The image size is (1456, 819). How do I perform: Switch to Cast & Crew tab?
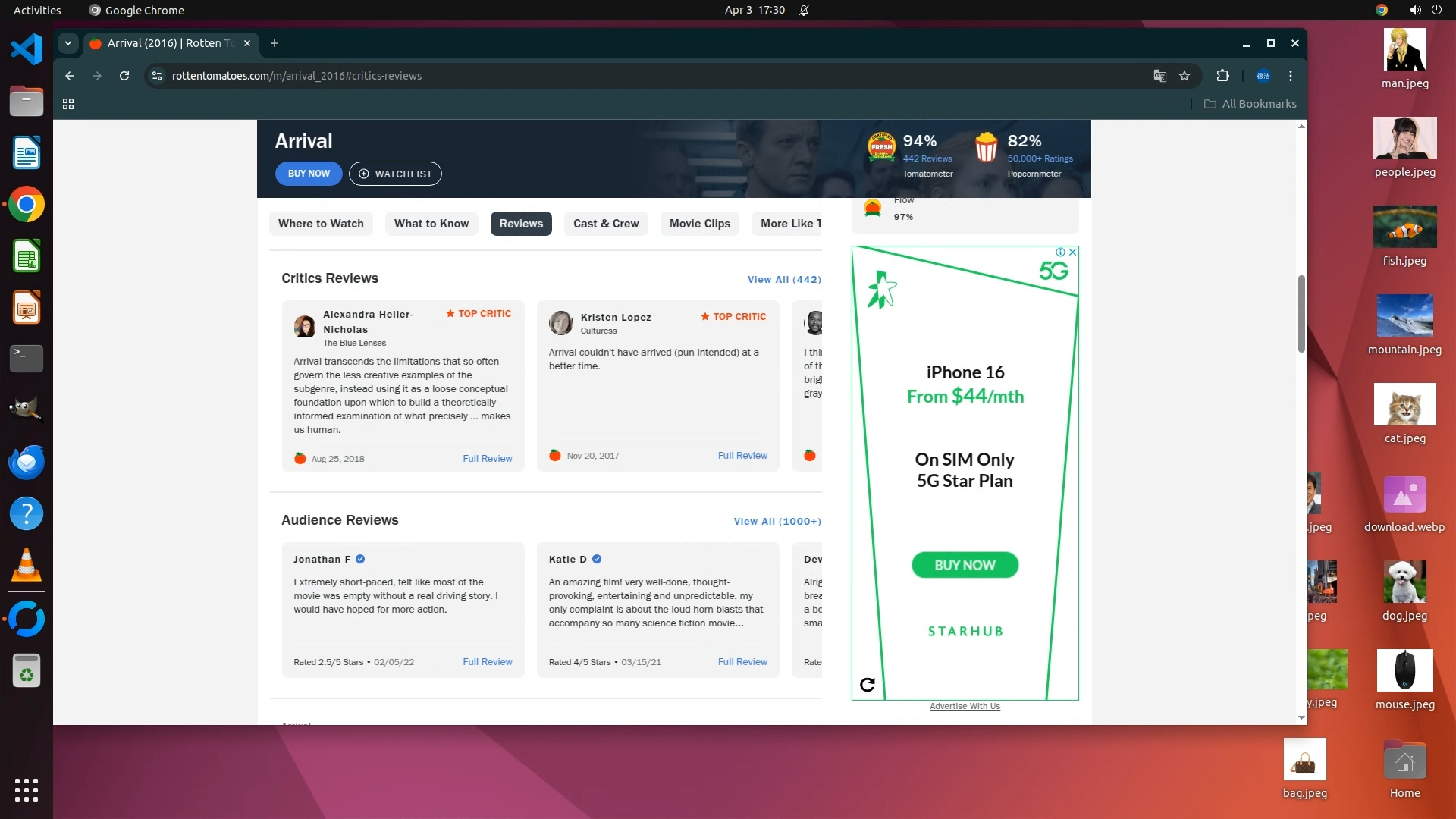[x=605, y=224]
